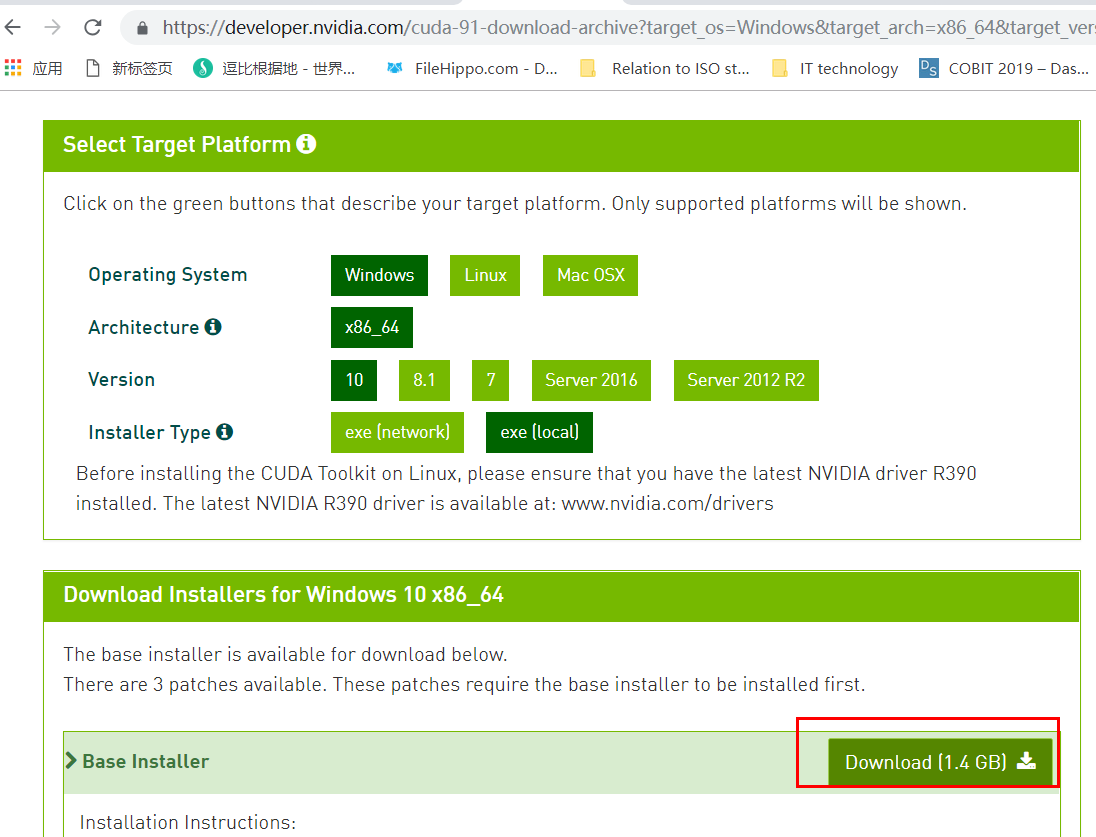Viewport: 1096px width, 837px height.
Task: Click the Operating System row label
Action: tap(168, 275)
